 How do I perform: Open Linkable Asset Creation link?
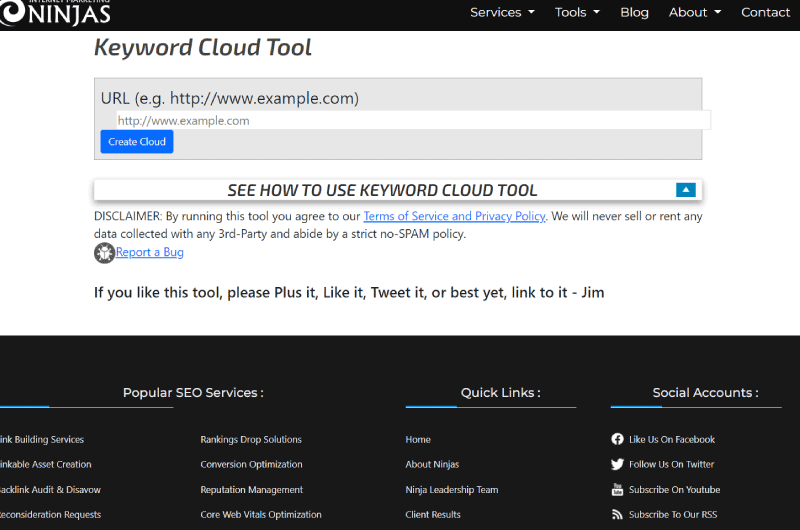(46, 464)
